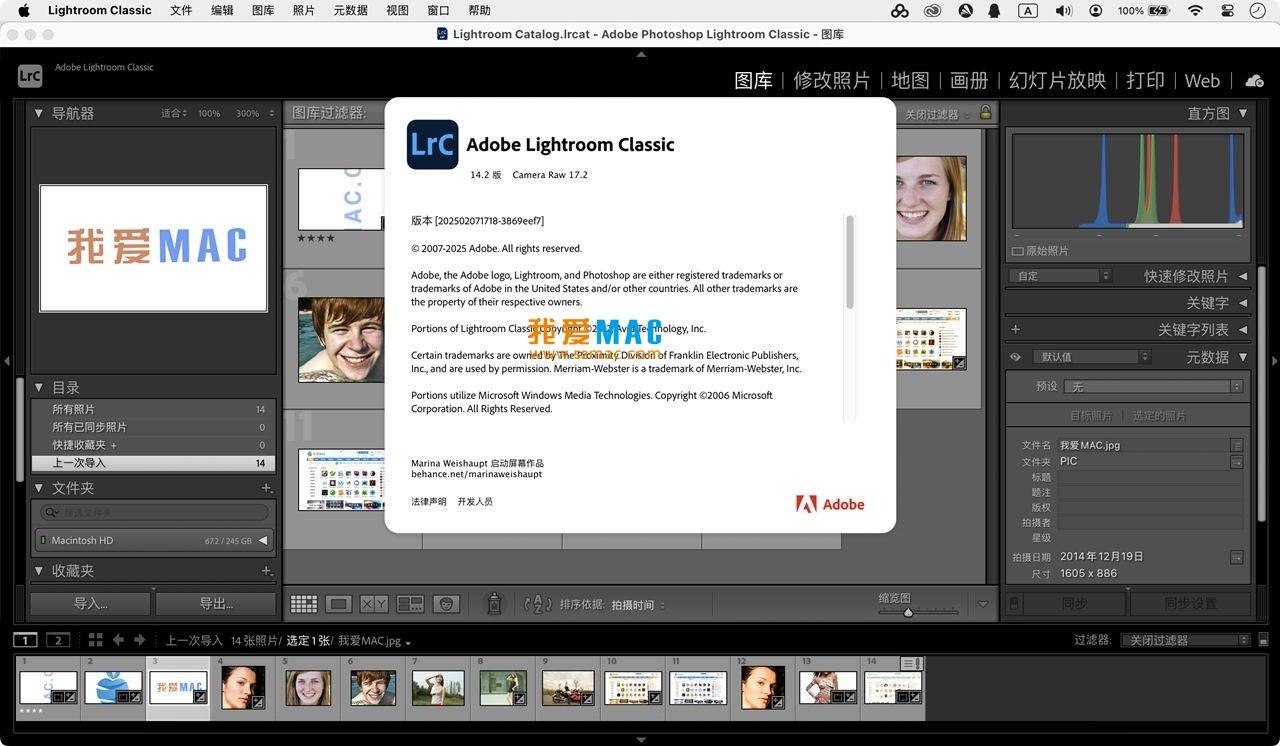Click the filmstrip grid shortcut icon
The width and height of the screenshot is (1280, 746).
(96, 640)
